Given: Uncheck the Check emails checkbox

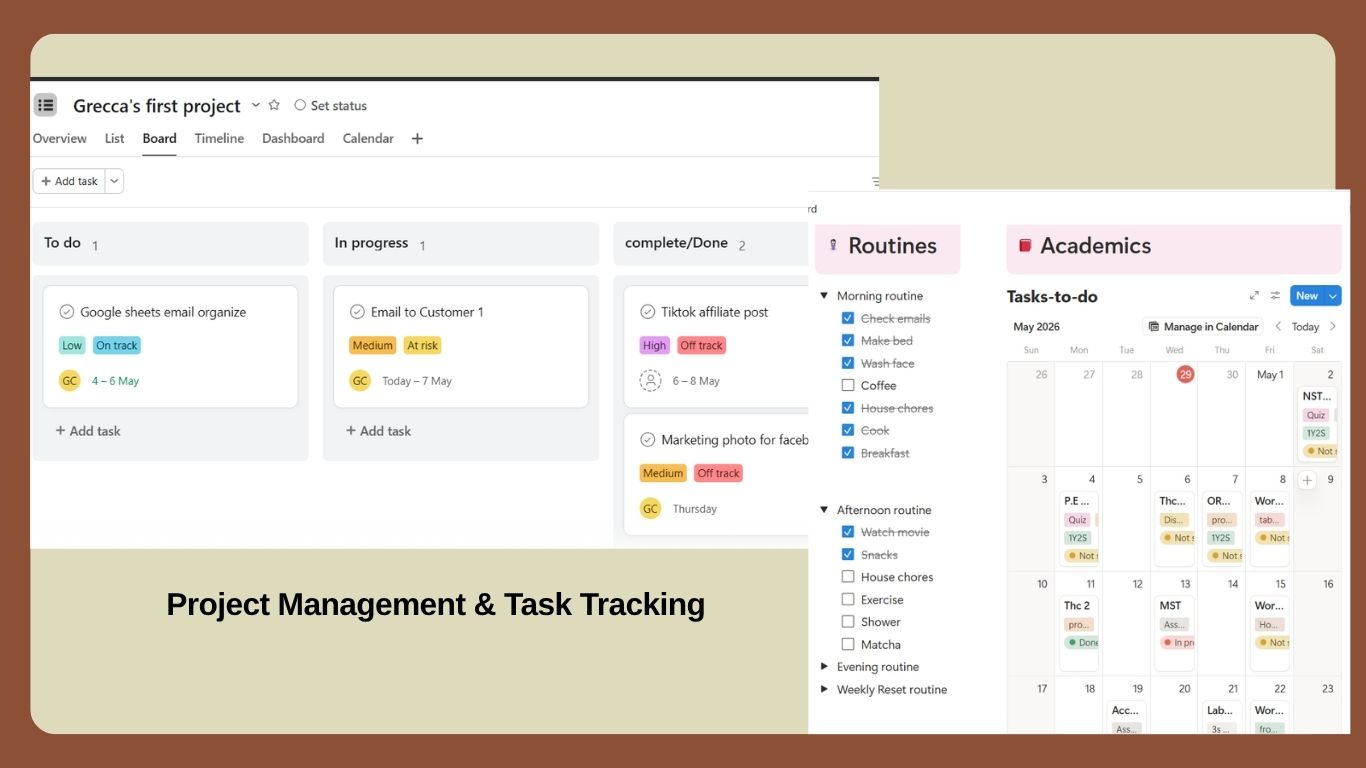Looking at the screenshot, I should pyautogui.click(x=848, y=318).
